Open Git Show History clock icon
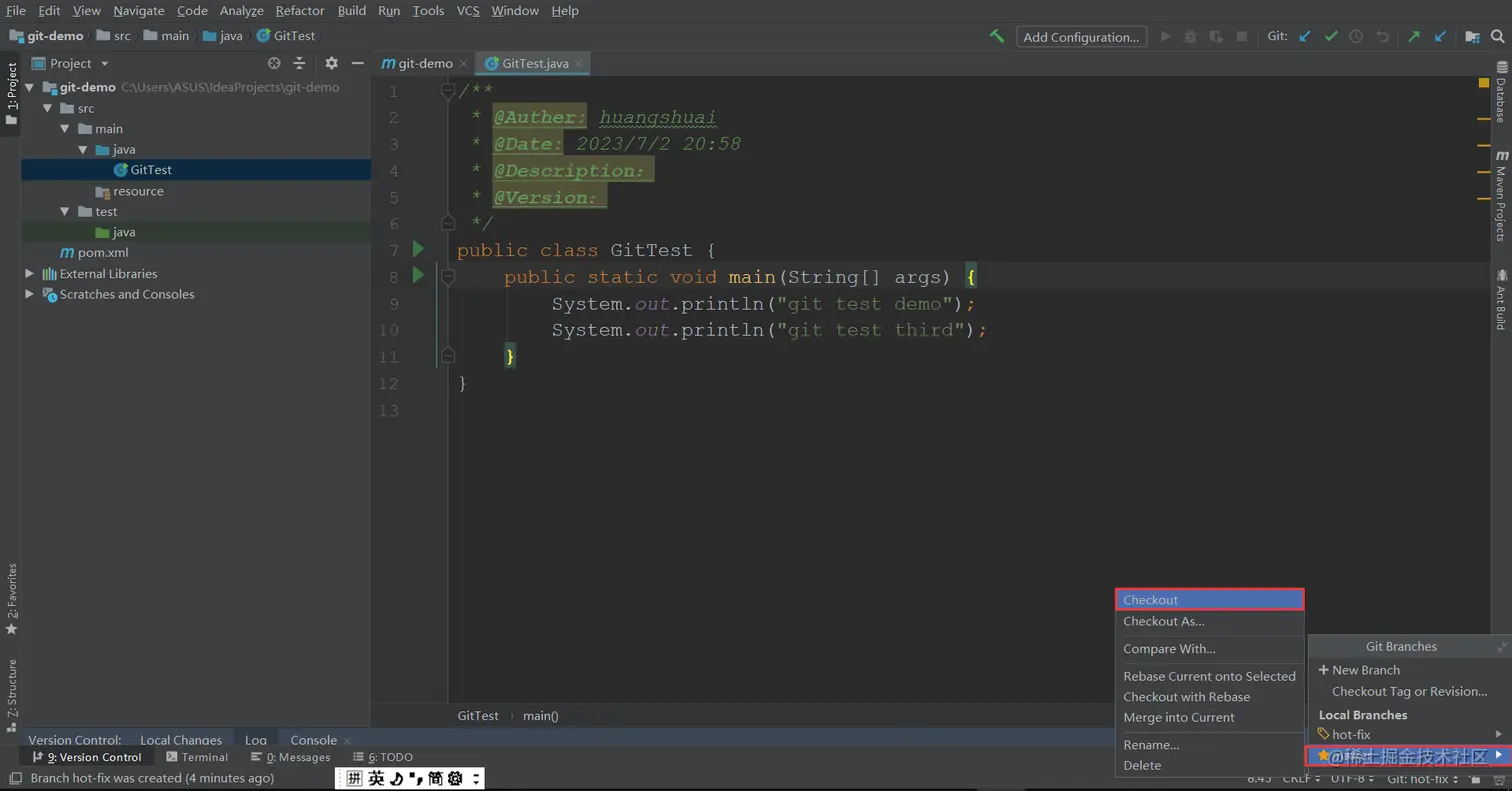1512x791 pixels. 1356,36
